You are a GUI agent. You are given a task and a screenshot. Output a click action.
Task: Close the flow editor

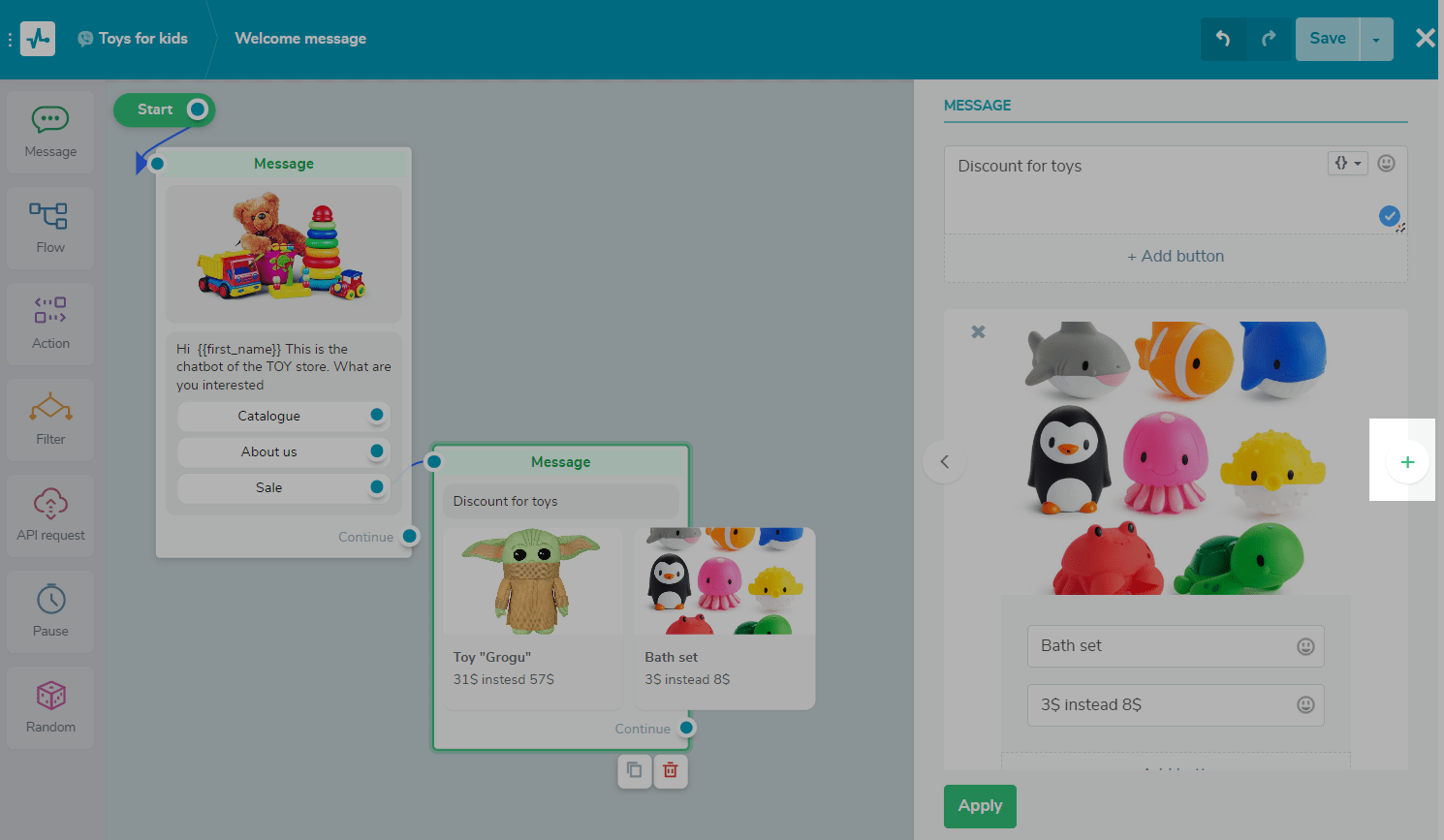[x=1426, y=38]
